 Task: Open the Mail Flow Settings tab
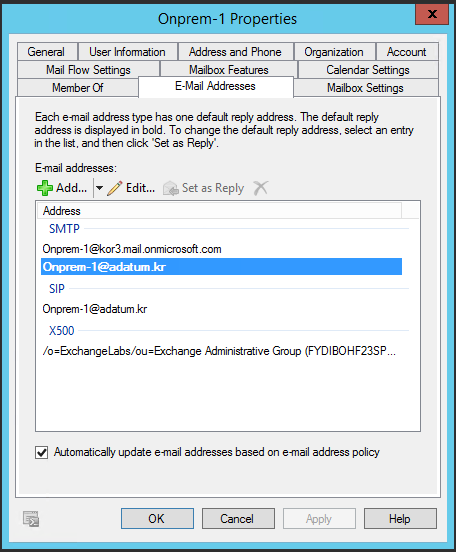coord(88,70)
